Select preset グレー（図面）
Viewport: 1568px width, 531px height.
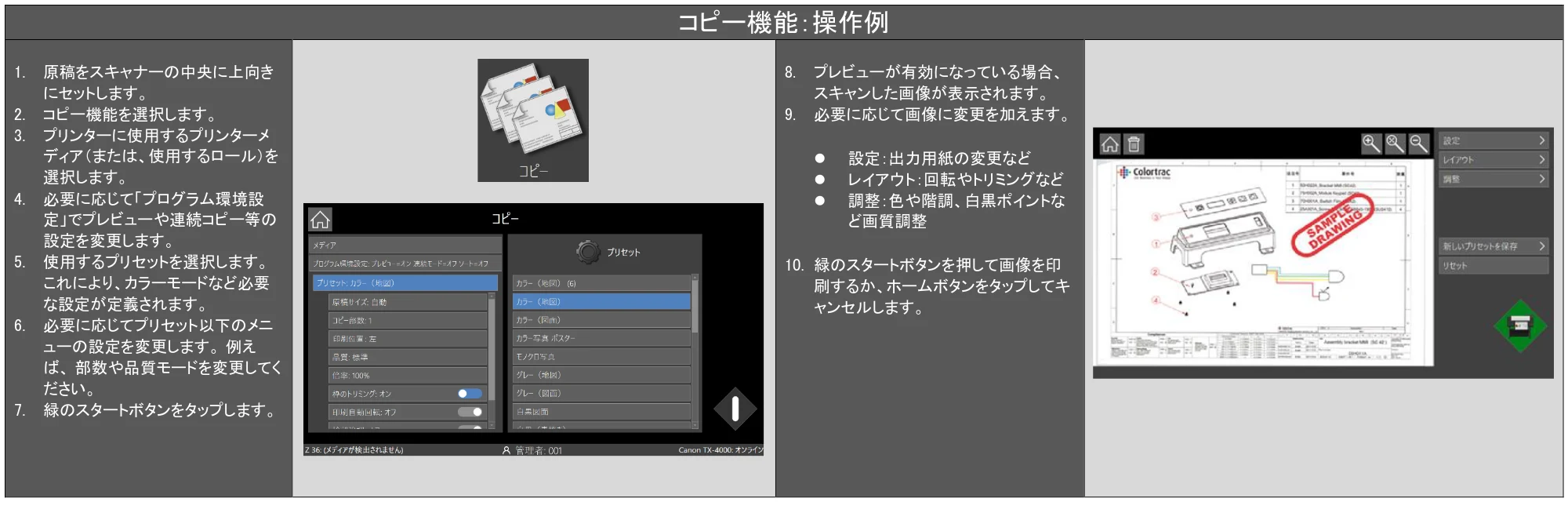pyautogui.click(x=601, y=394)
